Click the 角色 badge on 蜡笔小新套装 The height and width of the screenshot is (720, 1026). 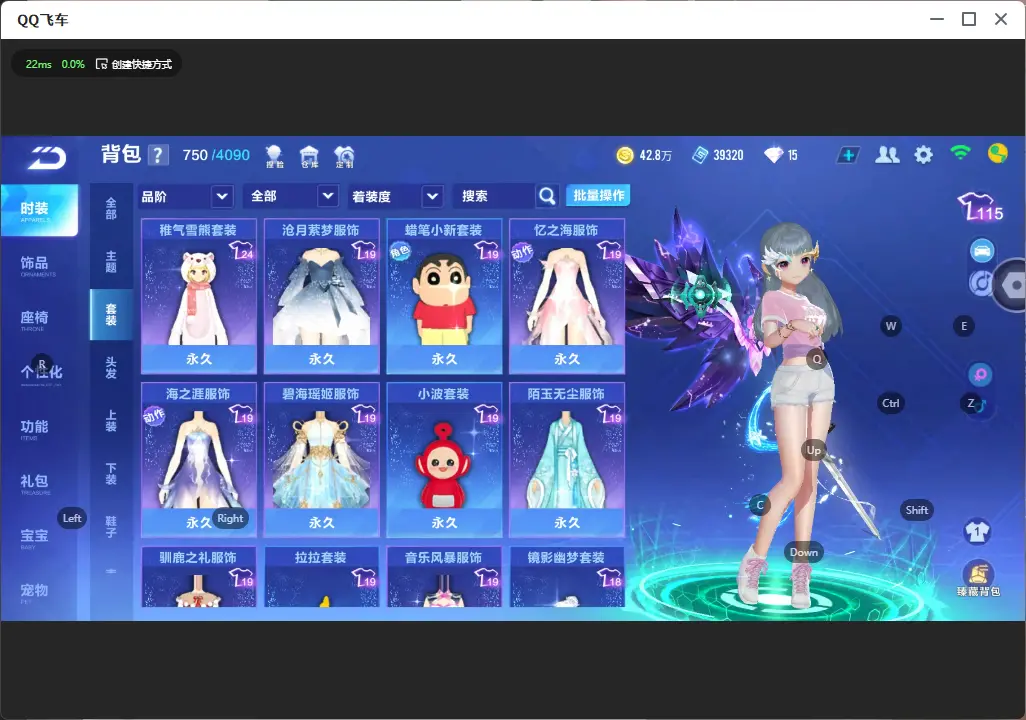[399, 251]
